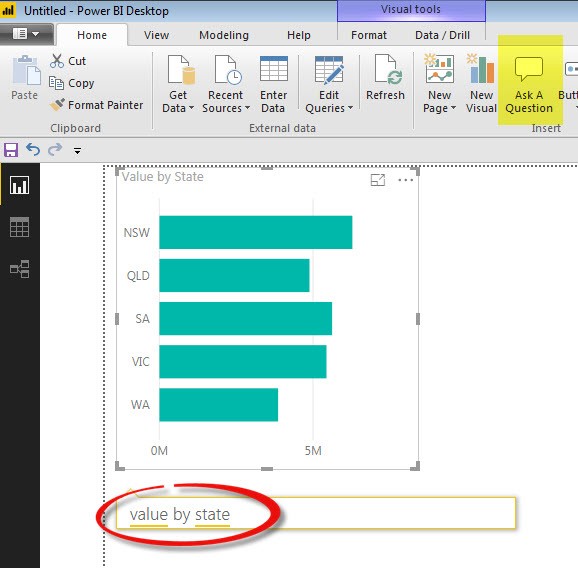Expand the Get Data dropdown arrow

[191, 108]
